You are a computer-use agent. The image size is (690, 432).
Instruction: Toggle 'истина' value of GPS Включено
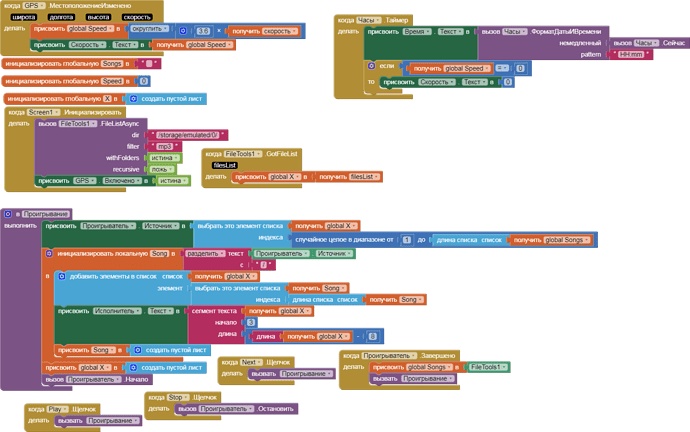coord(172,181)
